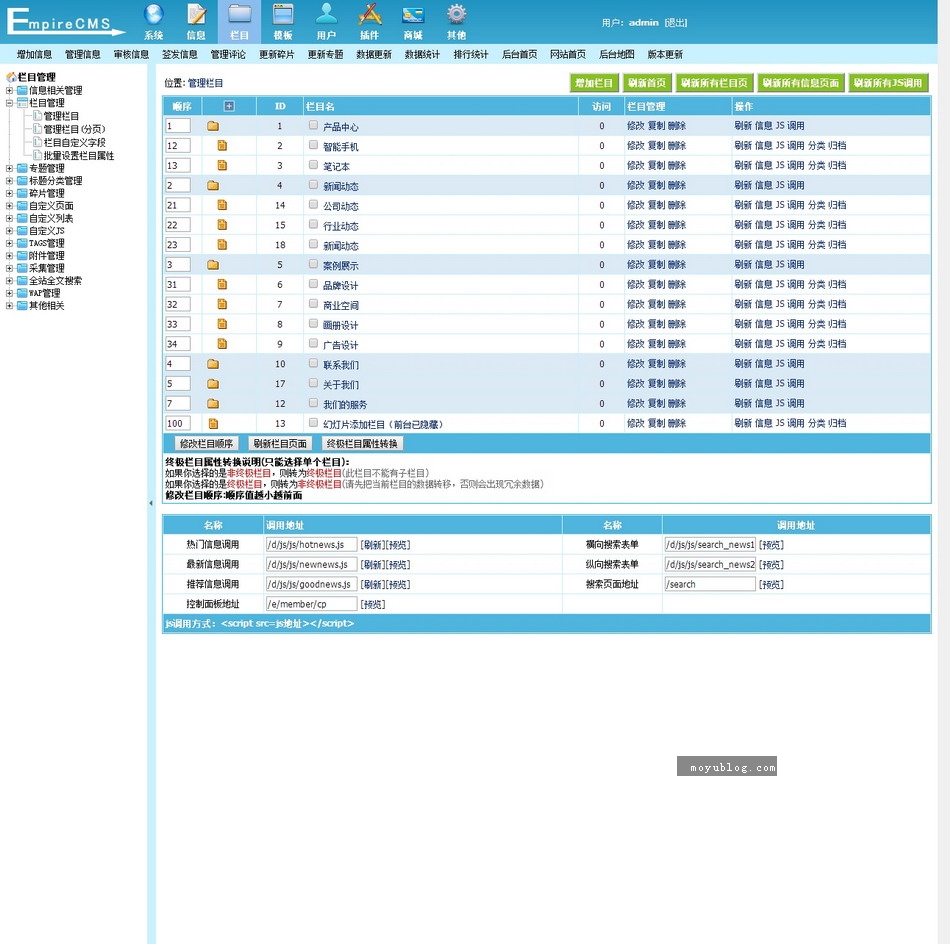950x944 pixels.
Task: Click the EmpireCMS logo
Action: [65, 22]
